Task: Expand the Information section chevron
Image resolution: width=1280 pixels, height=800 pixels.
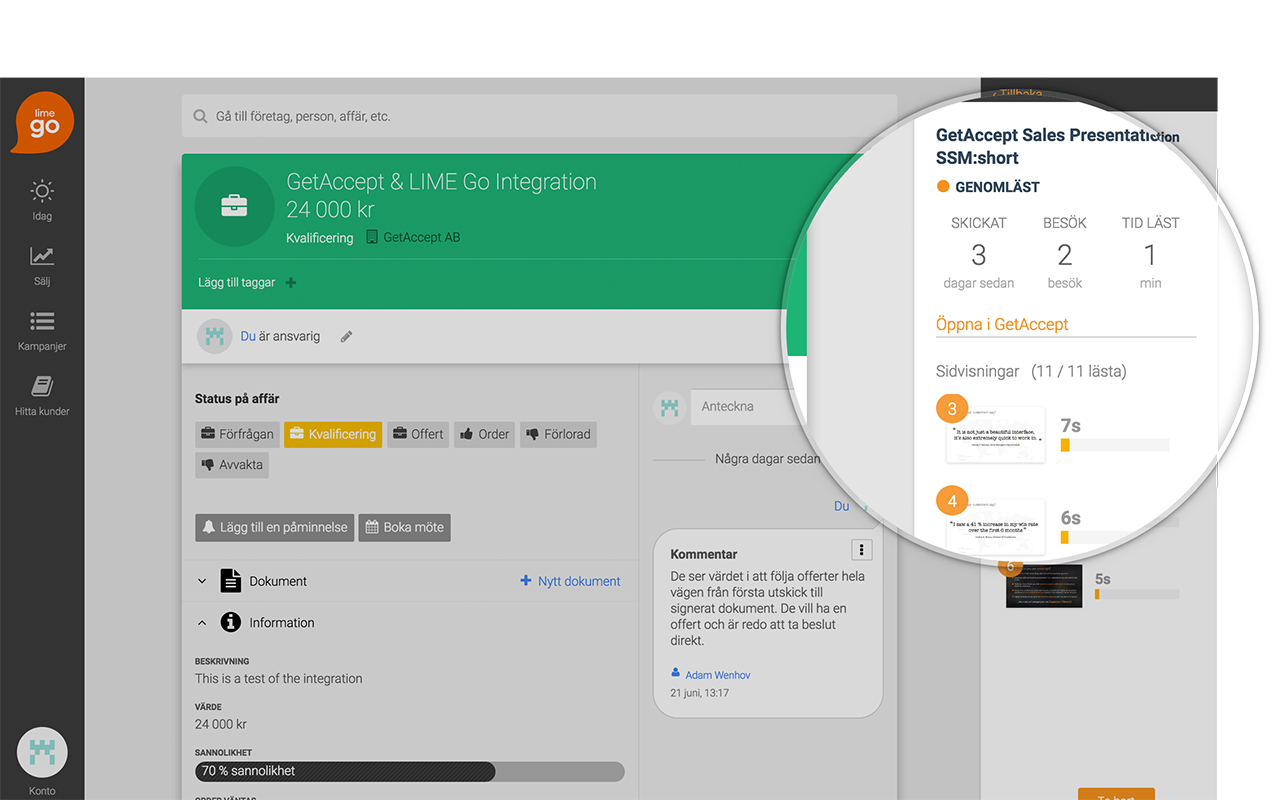Action: click(x=202, y=623)
